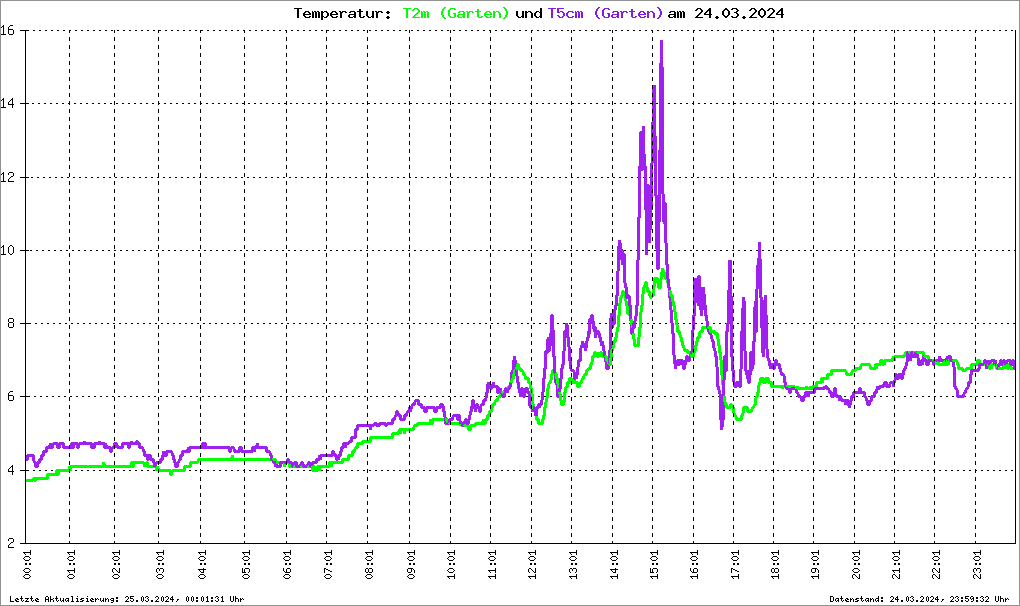This screenshot has height=606, width=1020.
Task: Click the y-axis label 10
Action: pyautogui.click(x=8, y=250)
